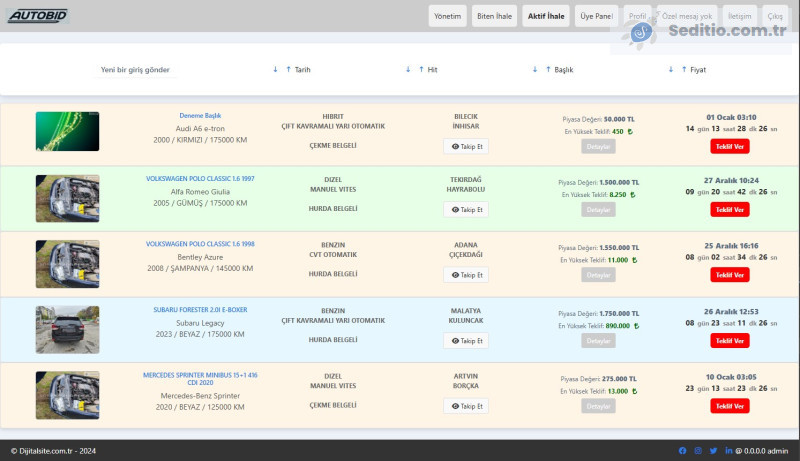Open the Volkswagen Polo Classic 1.6 1997 link
This screenshot has height=461, width=800.
click(x=200, y=179)
